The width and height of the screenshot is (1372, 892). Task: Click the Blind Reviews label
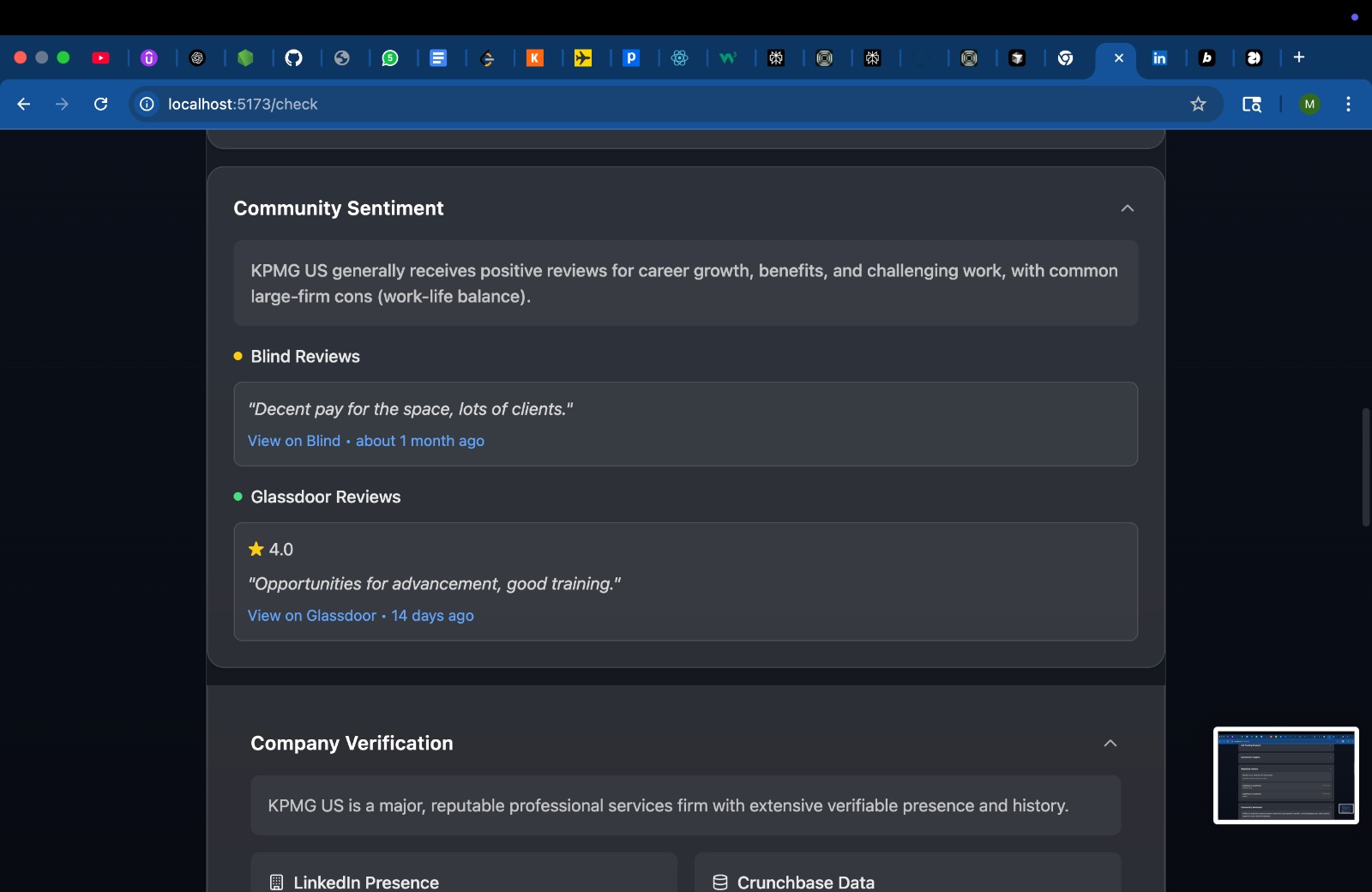305,357
